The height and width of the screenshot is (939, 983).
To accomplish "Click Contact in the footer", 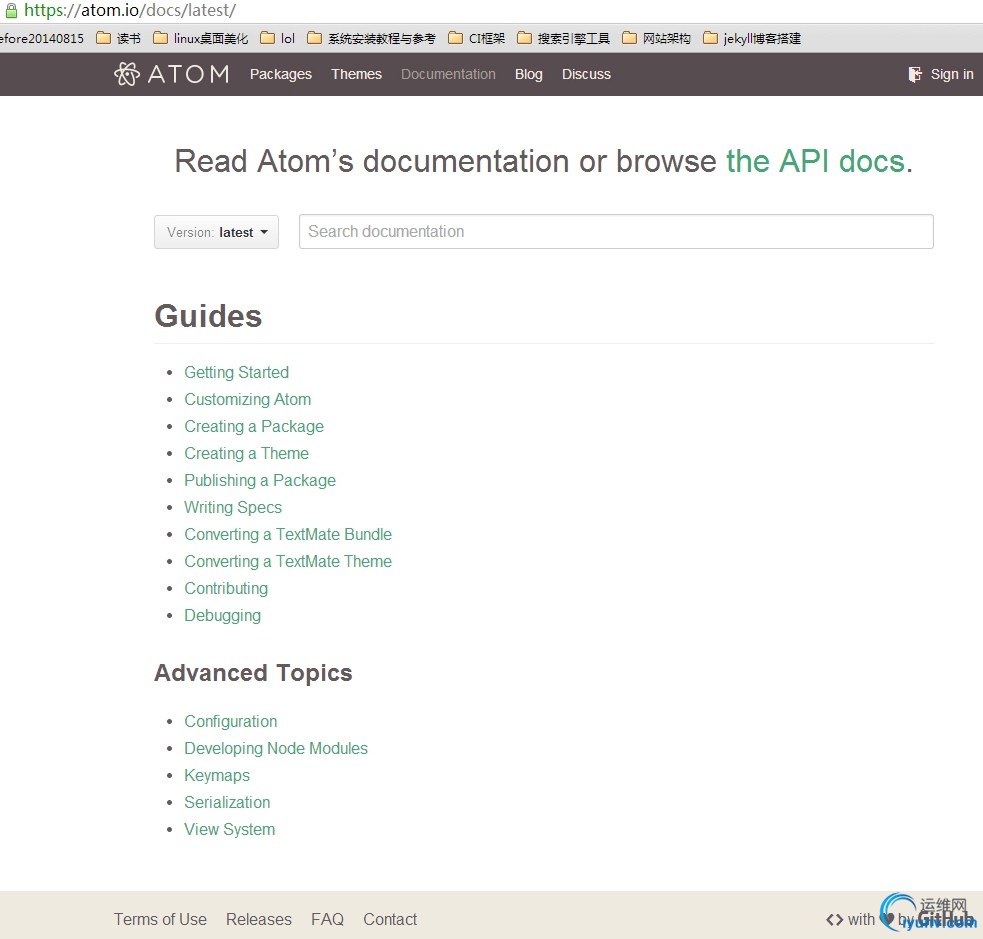I will (390, 920).
